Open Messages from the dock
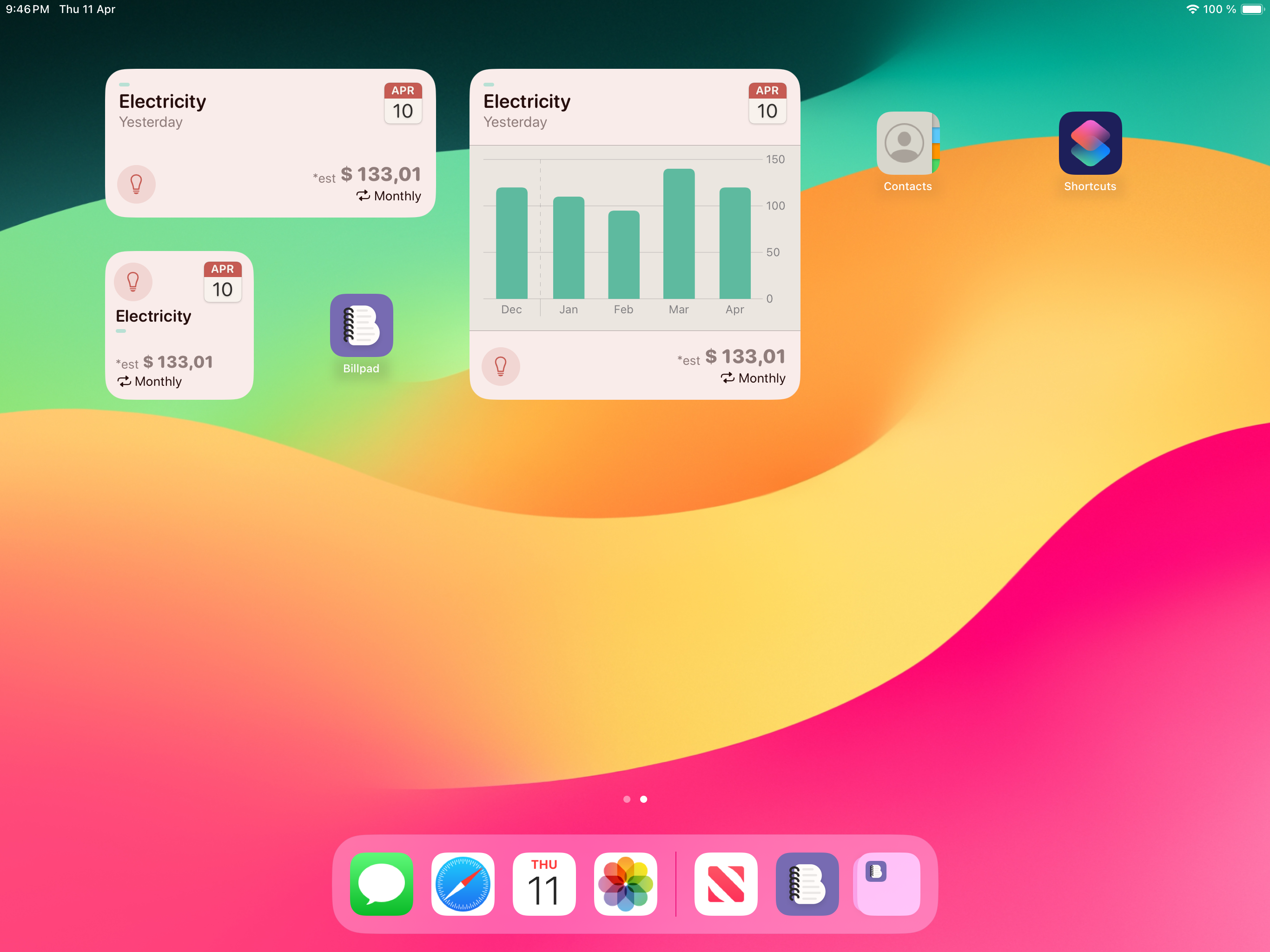 [381, 883]
